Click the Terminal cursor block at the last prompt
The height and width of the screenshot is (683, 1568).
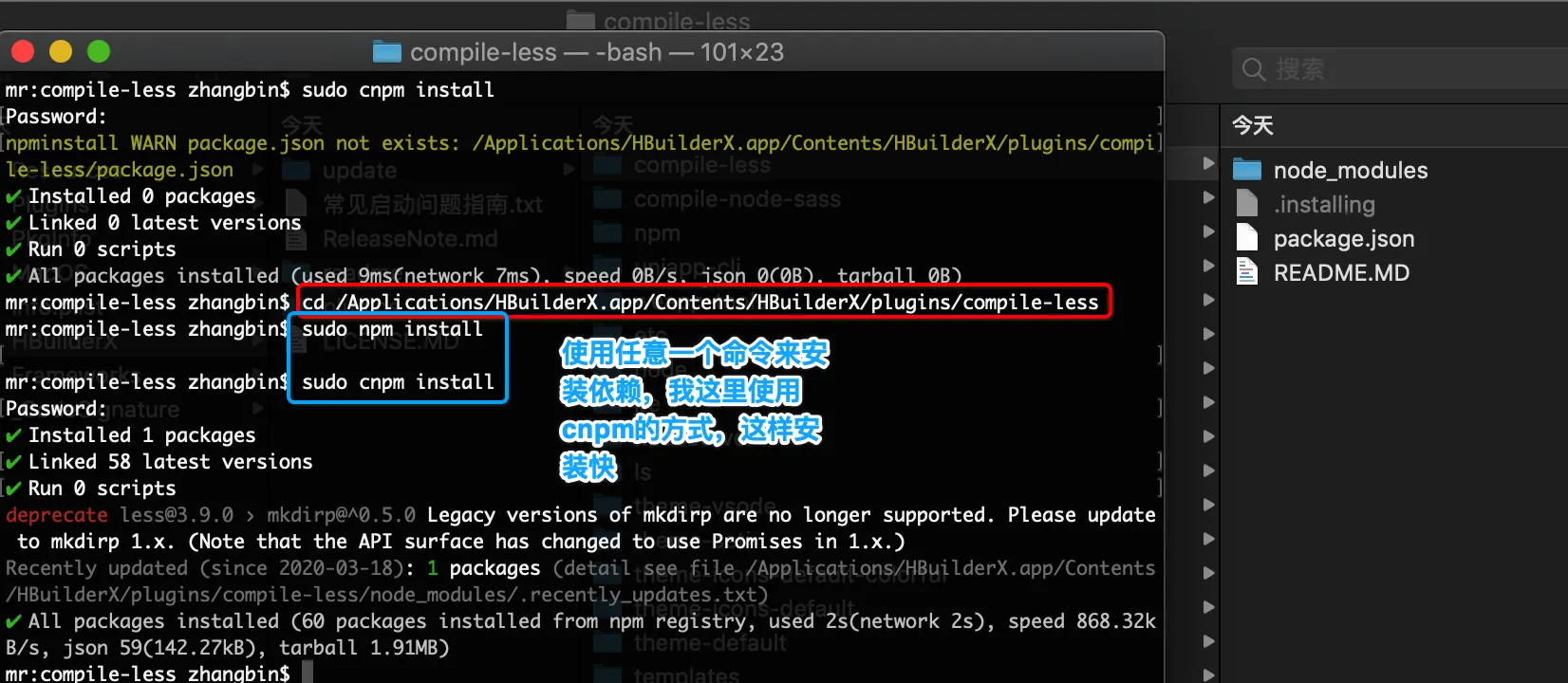[x=308, y=673]
